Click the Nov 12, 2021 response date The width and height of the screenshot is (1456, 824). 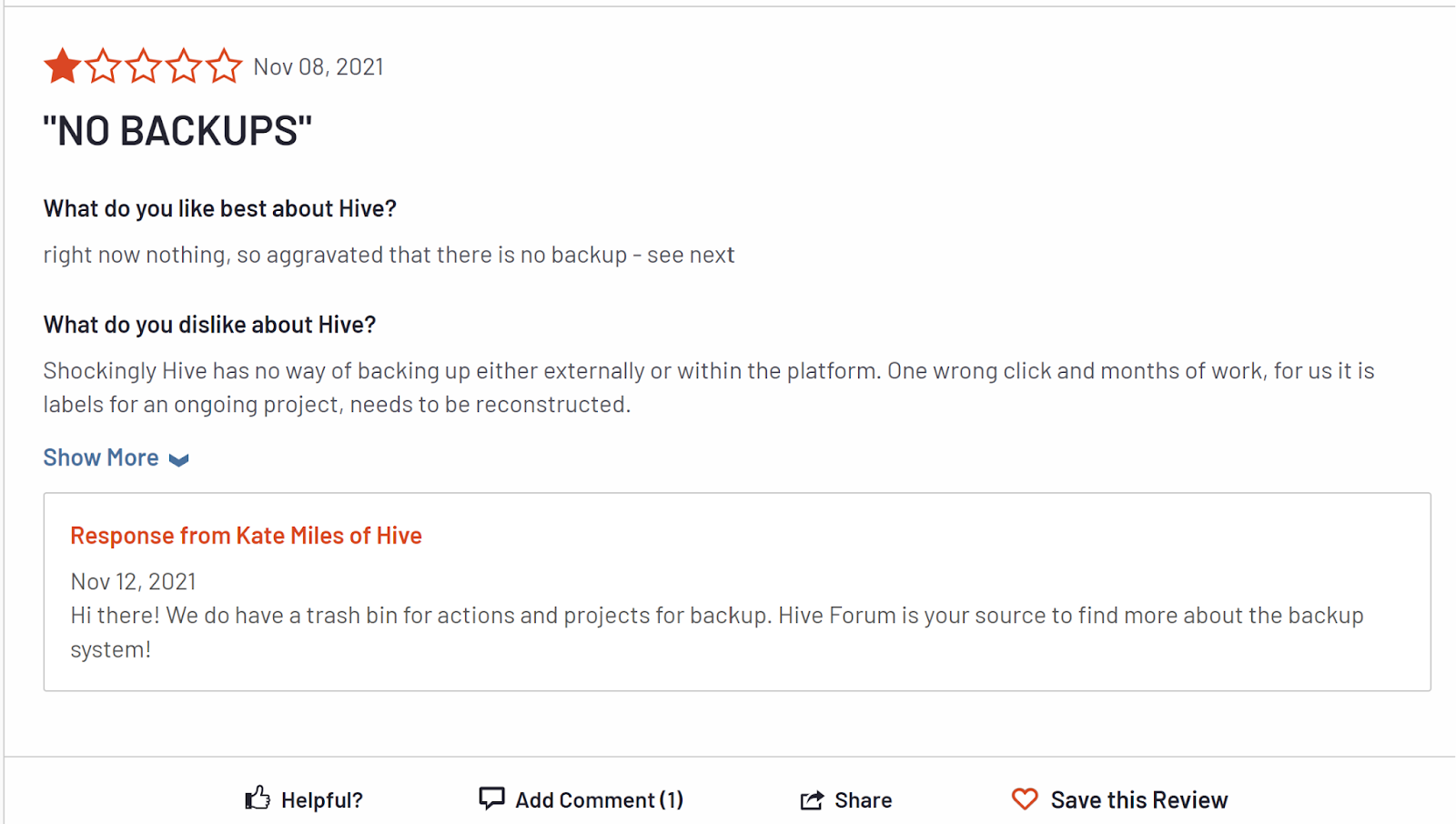(133, 581)
